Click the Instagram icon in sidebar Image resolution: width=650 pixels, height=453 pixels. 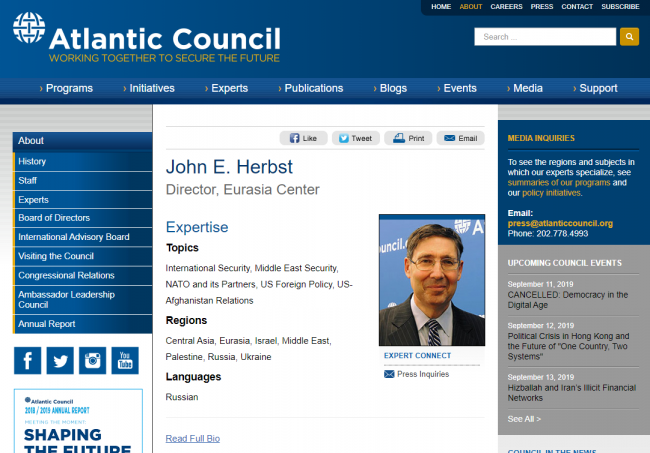(93, 361)
